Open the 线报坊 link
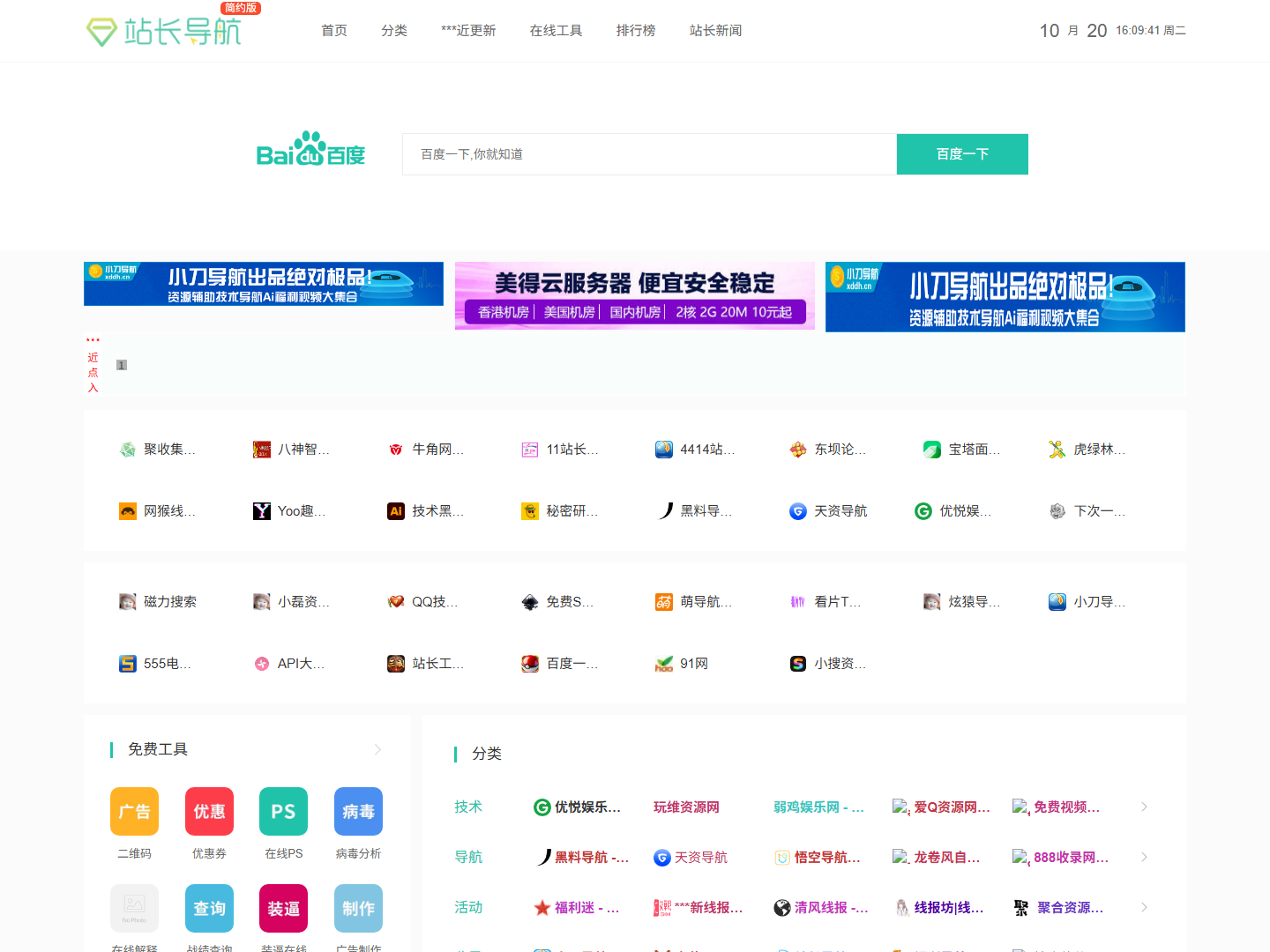Image resolution: width=1270 pixels, height=952 pixels. (x=949, y=907)
